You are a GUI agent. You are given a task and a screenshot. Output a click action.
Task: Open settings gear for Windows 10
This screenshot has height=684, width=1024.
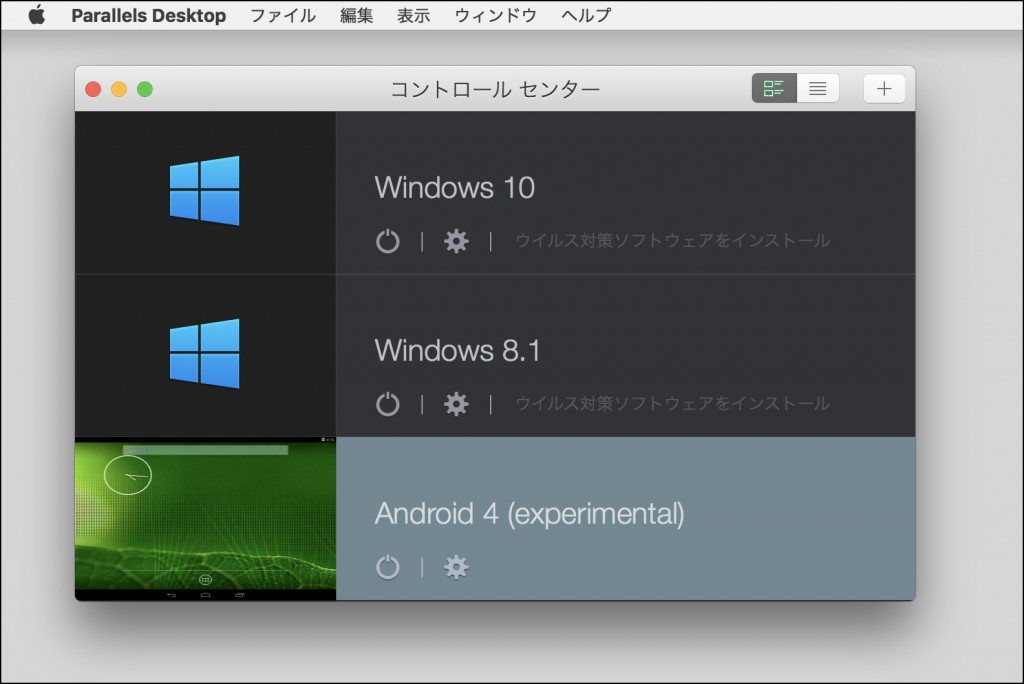point(456,241)
